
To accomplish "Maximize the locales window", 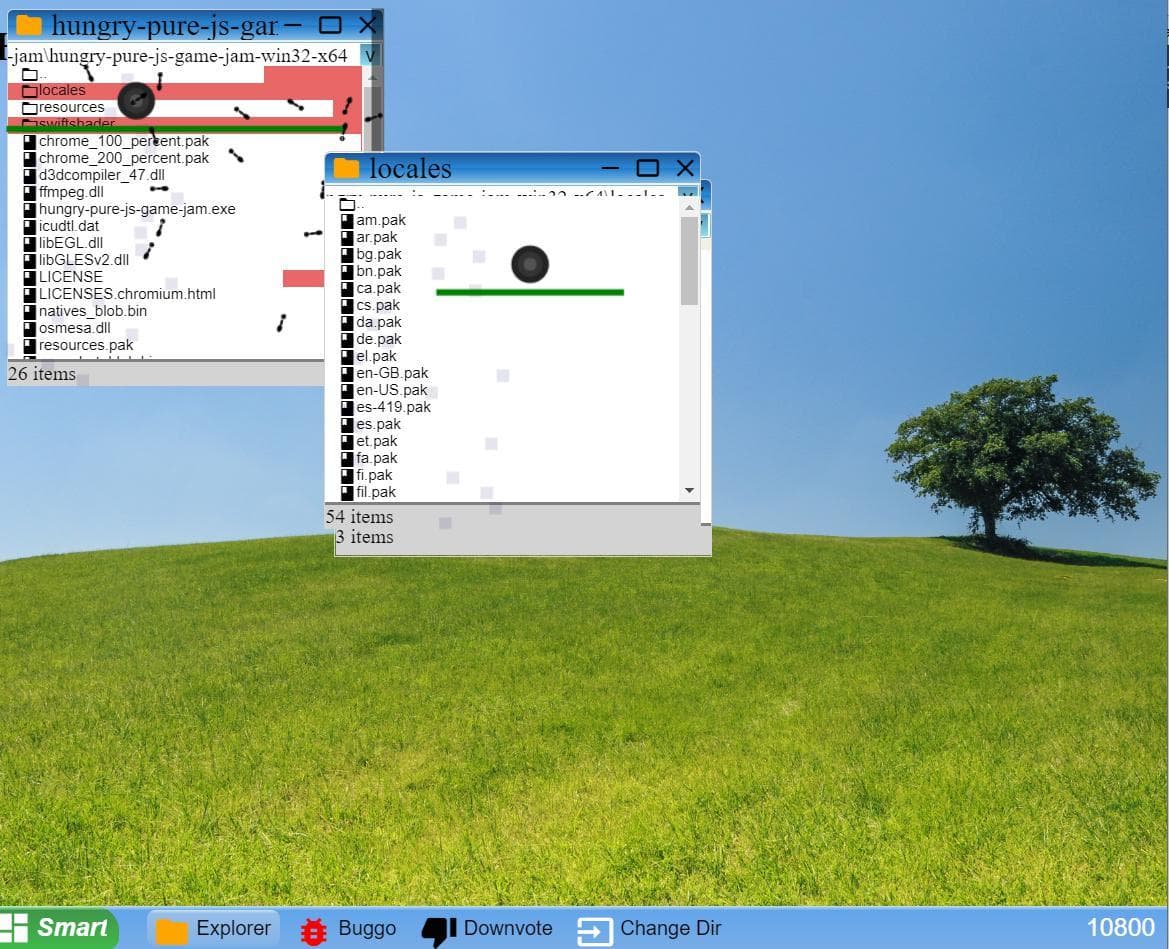I will coord(647,168).
